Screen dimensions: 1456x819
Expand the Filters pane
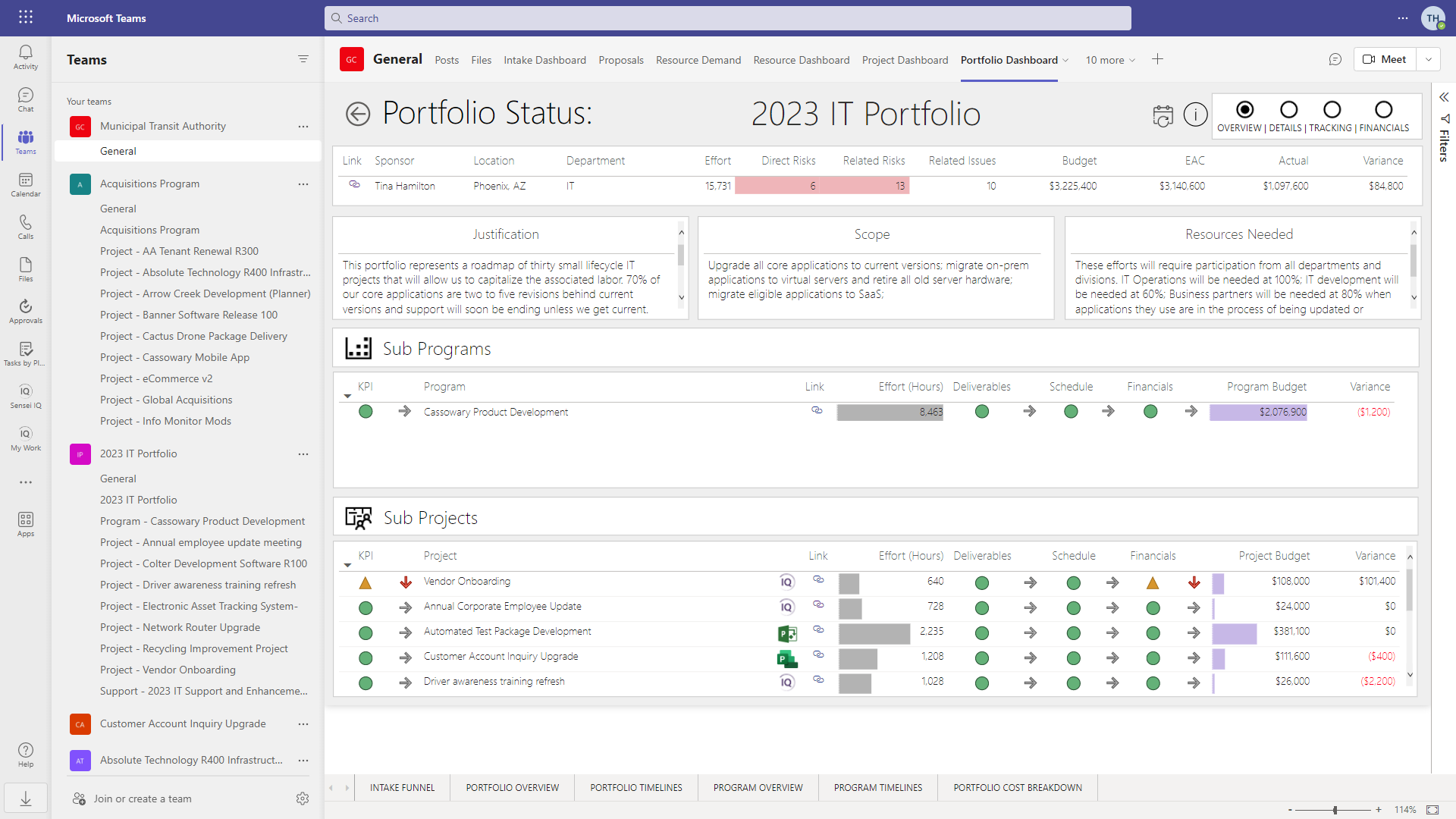1444,97
